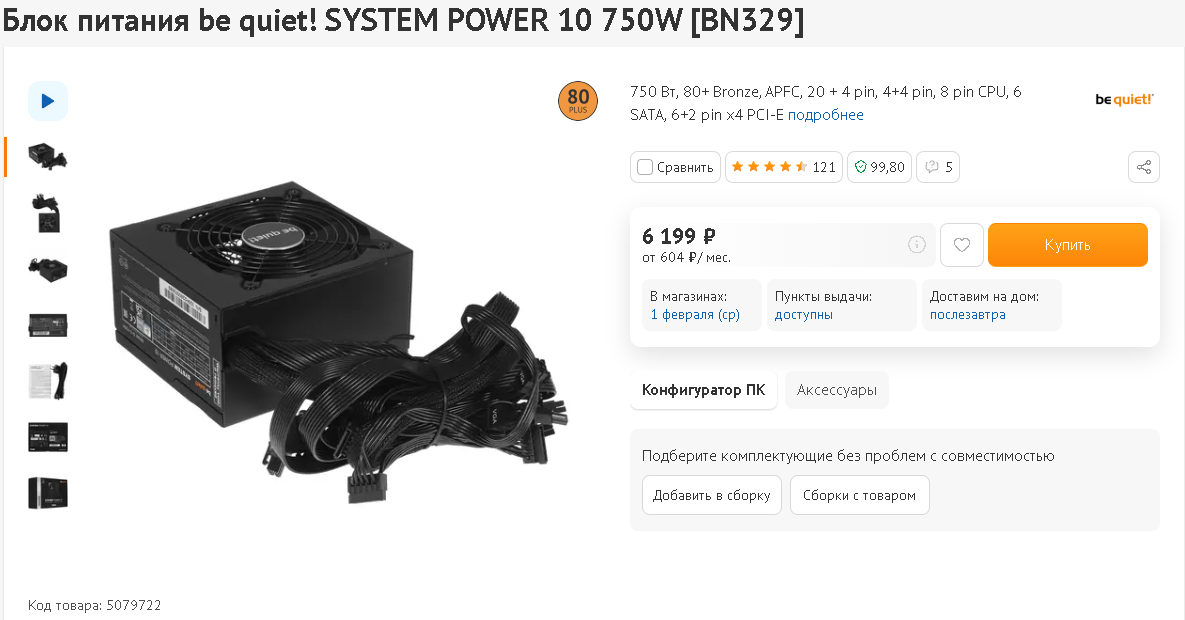Screen dimensions: 1185x620
Task: Open the be quiet! brand logo
Action: (1124, 100)
